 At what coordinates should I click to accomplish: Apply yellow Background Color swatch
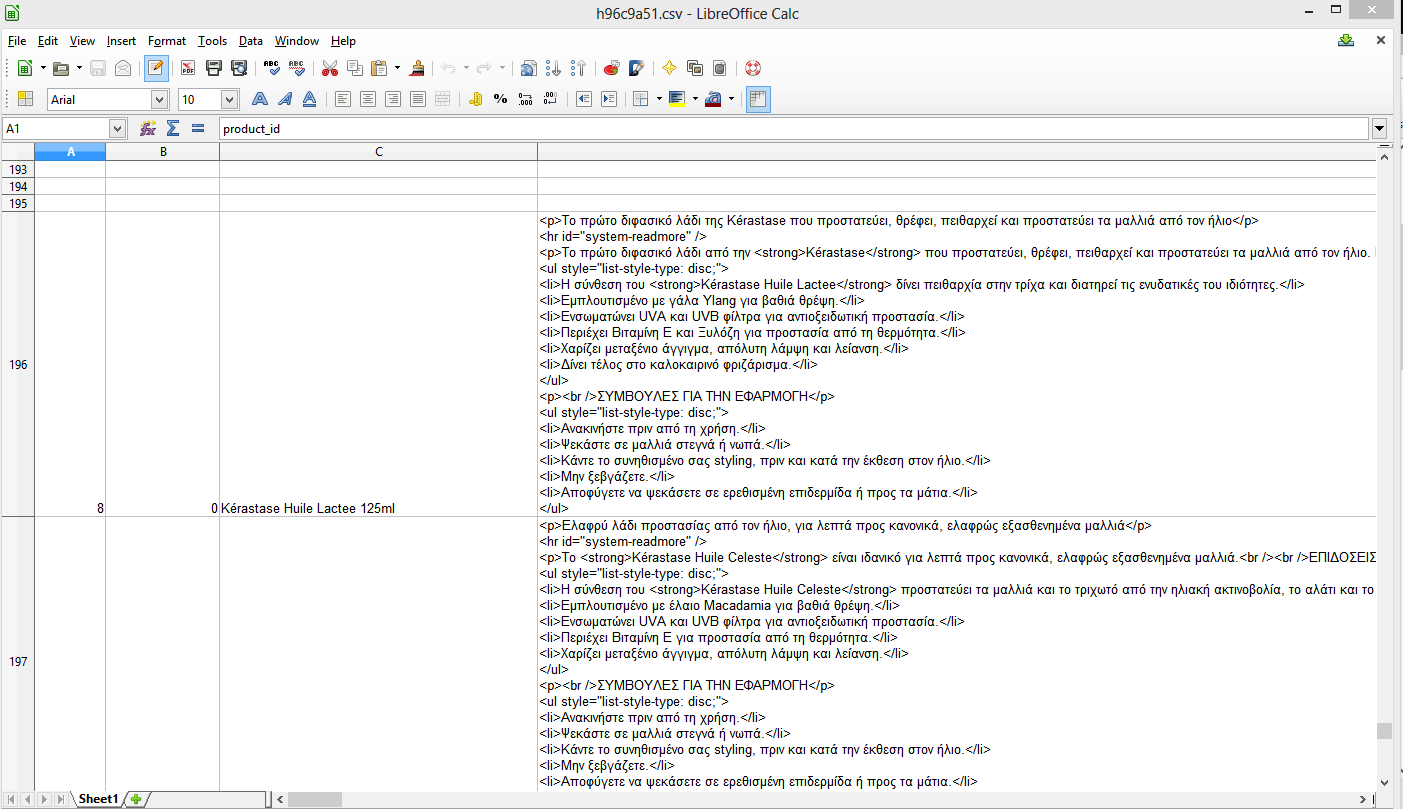(x=677, y=99)
